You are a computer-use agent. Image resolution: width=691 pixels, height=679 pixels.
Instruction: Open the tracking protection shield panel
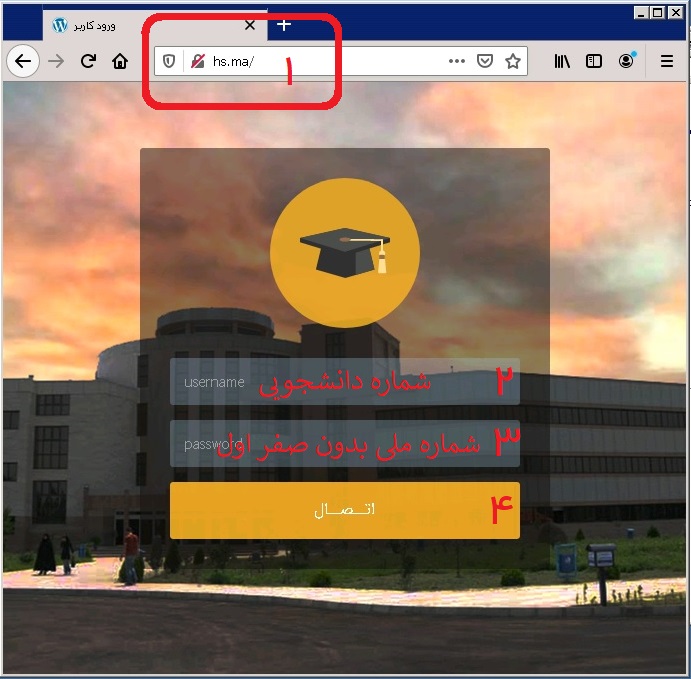[x=169, y=61]
